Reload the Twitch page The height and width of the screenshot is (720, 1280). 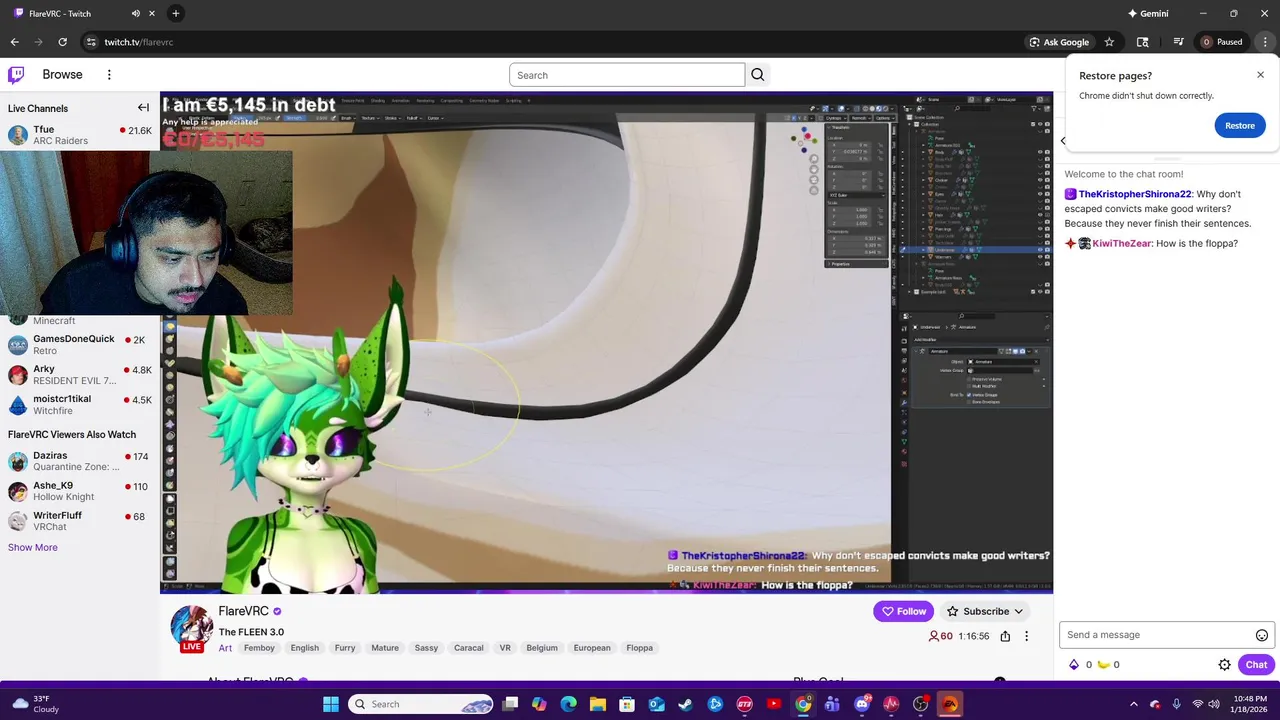pos(62,42)
